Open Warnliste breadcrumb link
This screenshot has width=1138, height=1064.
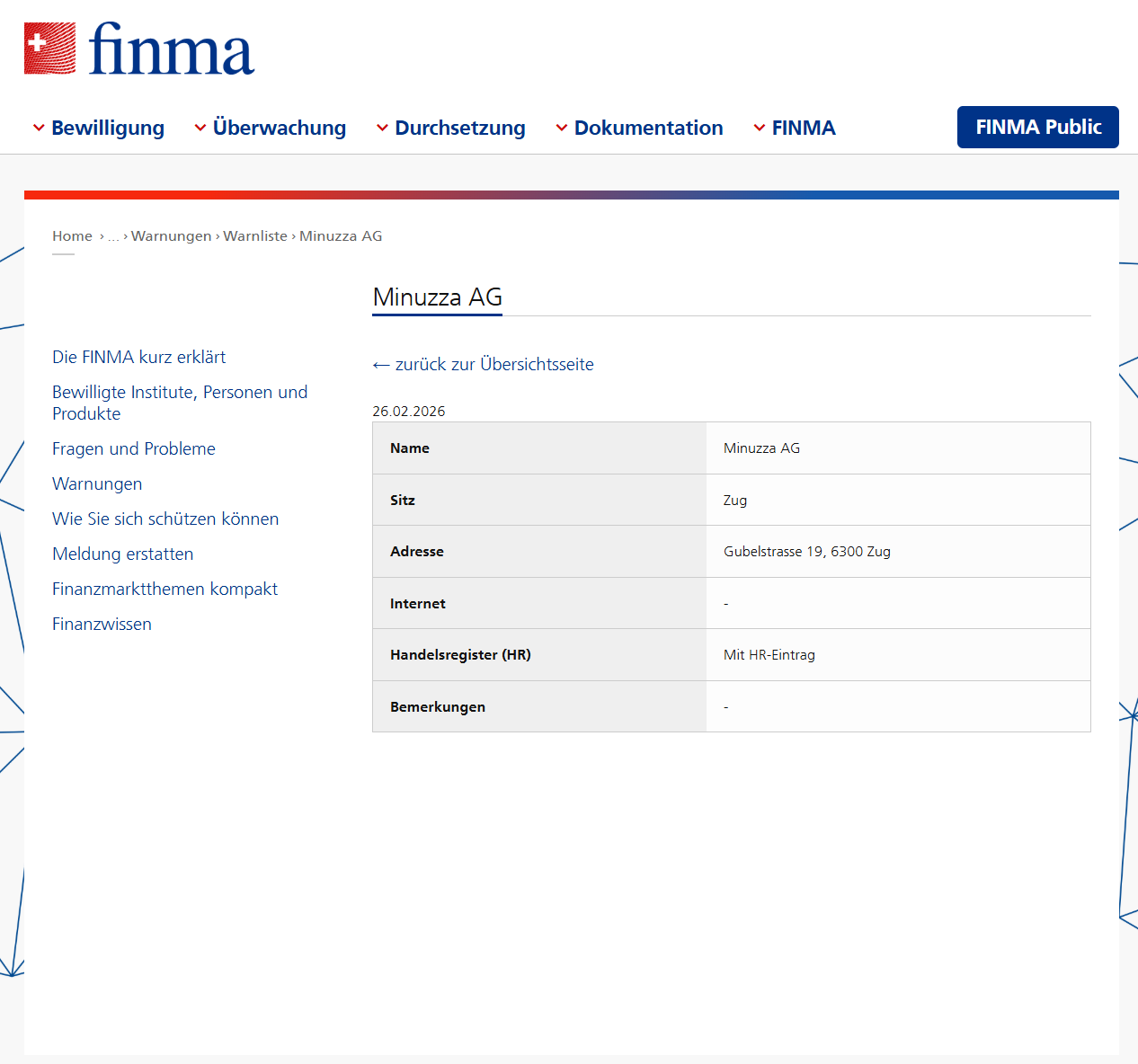(x=255, y=235)
